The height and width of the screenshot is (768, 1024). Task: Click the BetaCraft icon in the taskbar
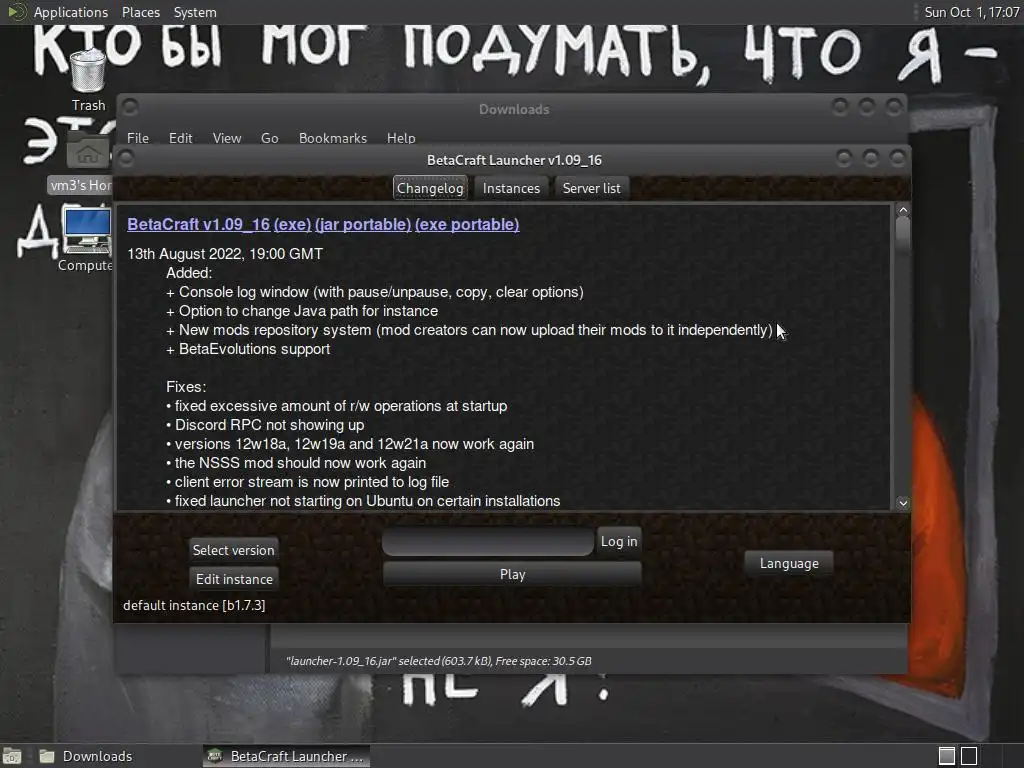214,756
